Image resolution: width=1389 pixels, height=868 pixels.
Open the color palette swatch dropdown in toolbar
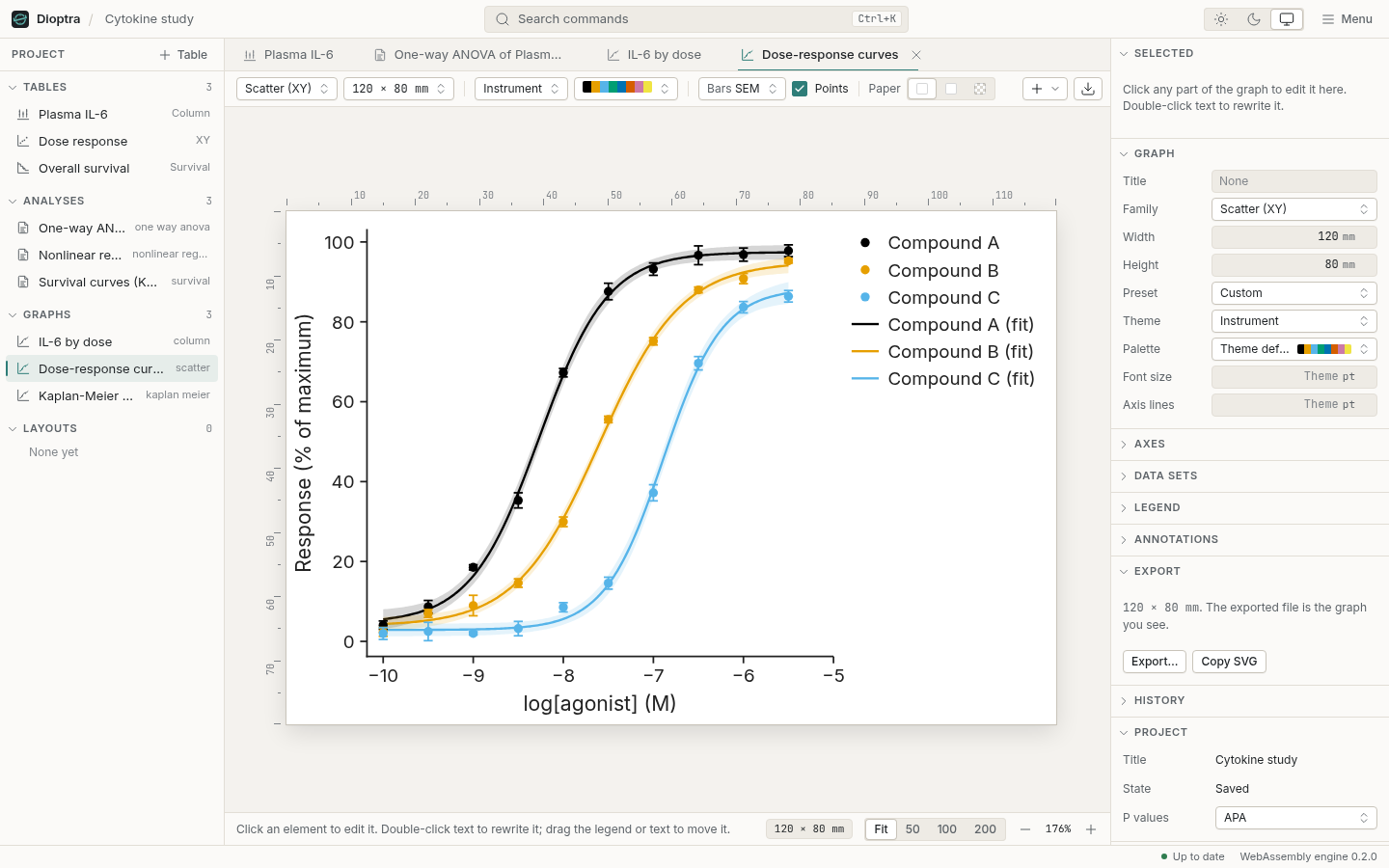pyautogui.click(x=626, y=89)
